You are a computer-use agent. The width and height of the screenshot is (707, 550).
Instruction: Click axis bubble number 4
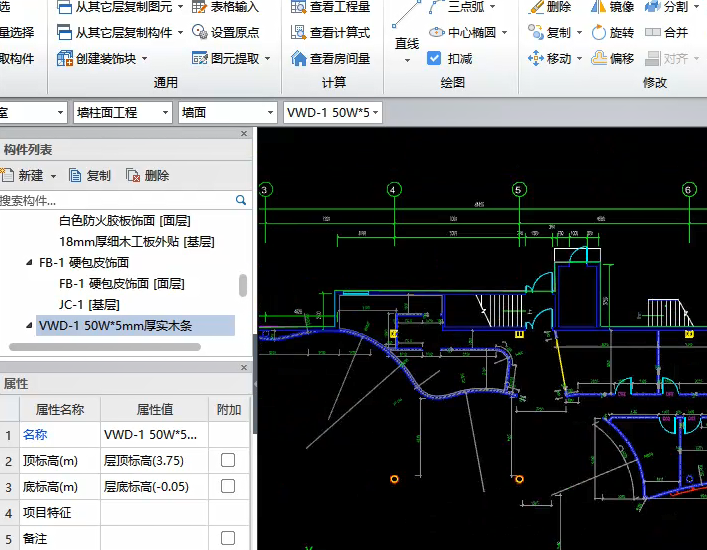(394, 190)
